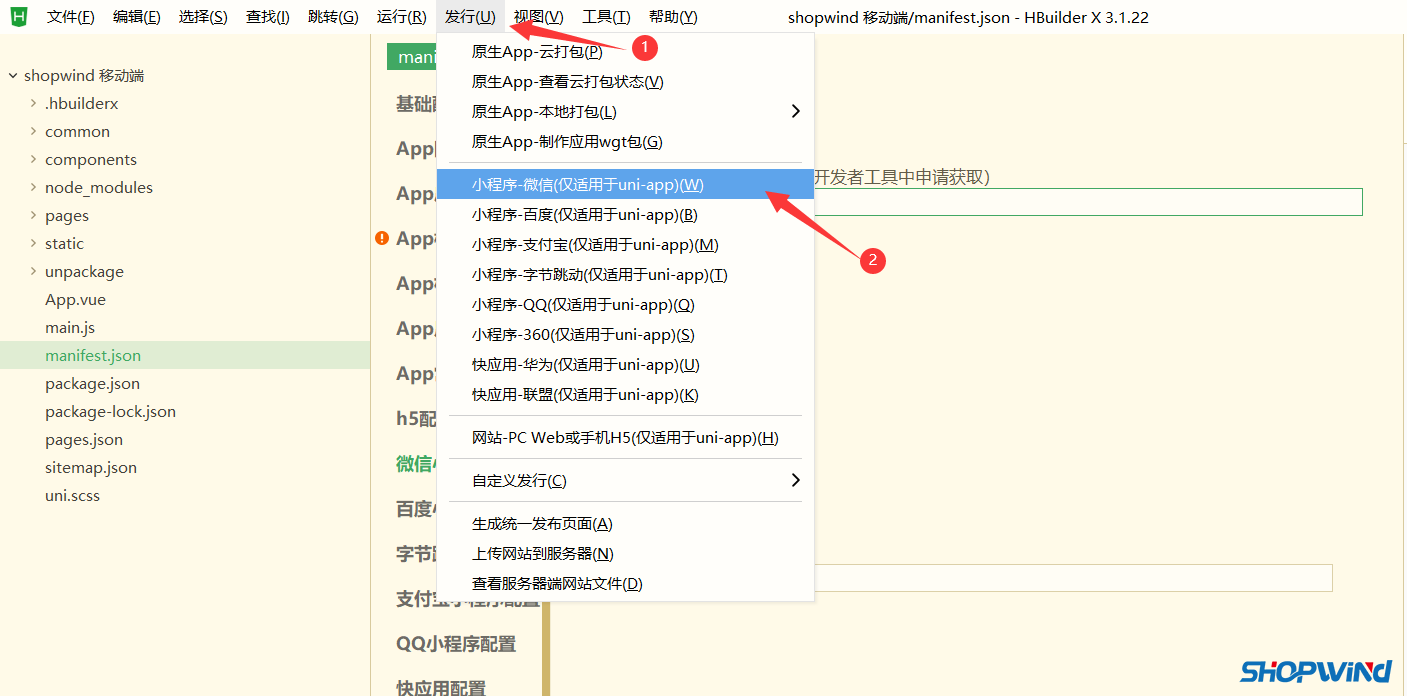Click the HBuilder X logo icon
The image size is (1407, 696).
tap(19, 16)
